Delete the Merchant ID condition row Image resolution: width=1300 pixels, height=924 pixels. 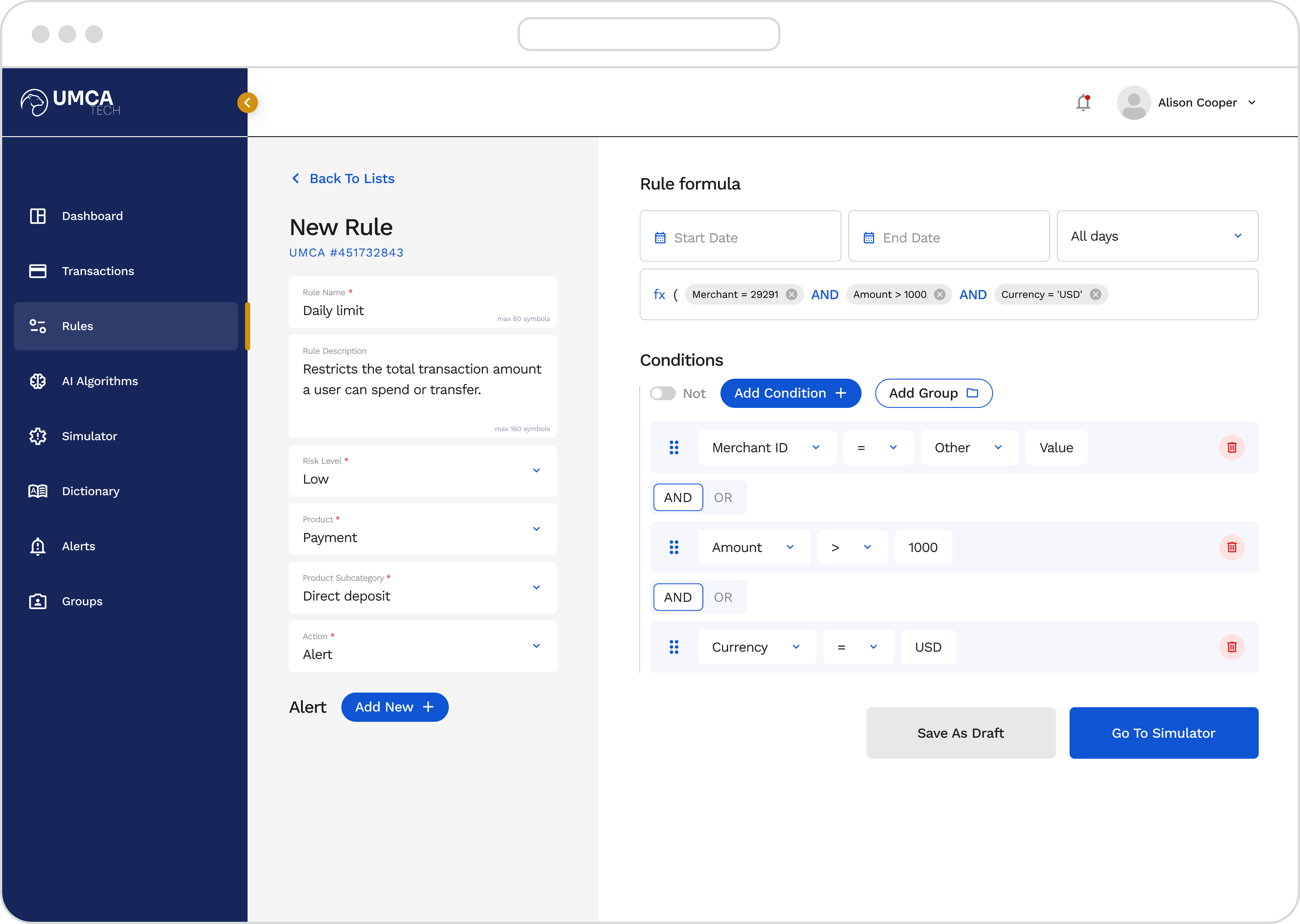pyautogui.click(x=1231, y=448)
